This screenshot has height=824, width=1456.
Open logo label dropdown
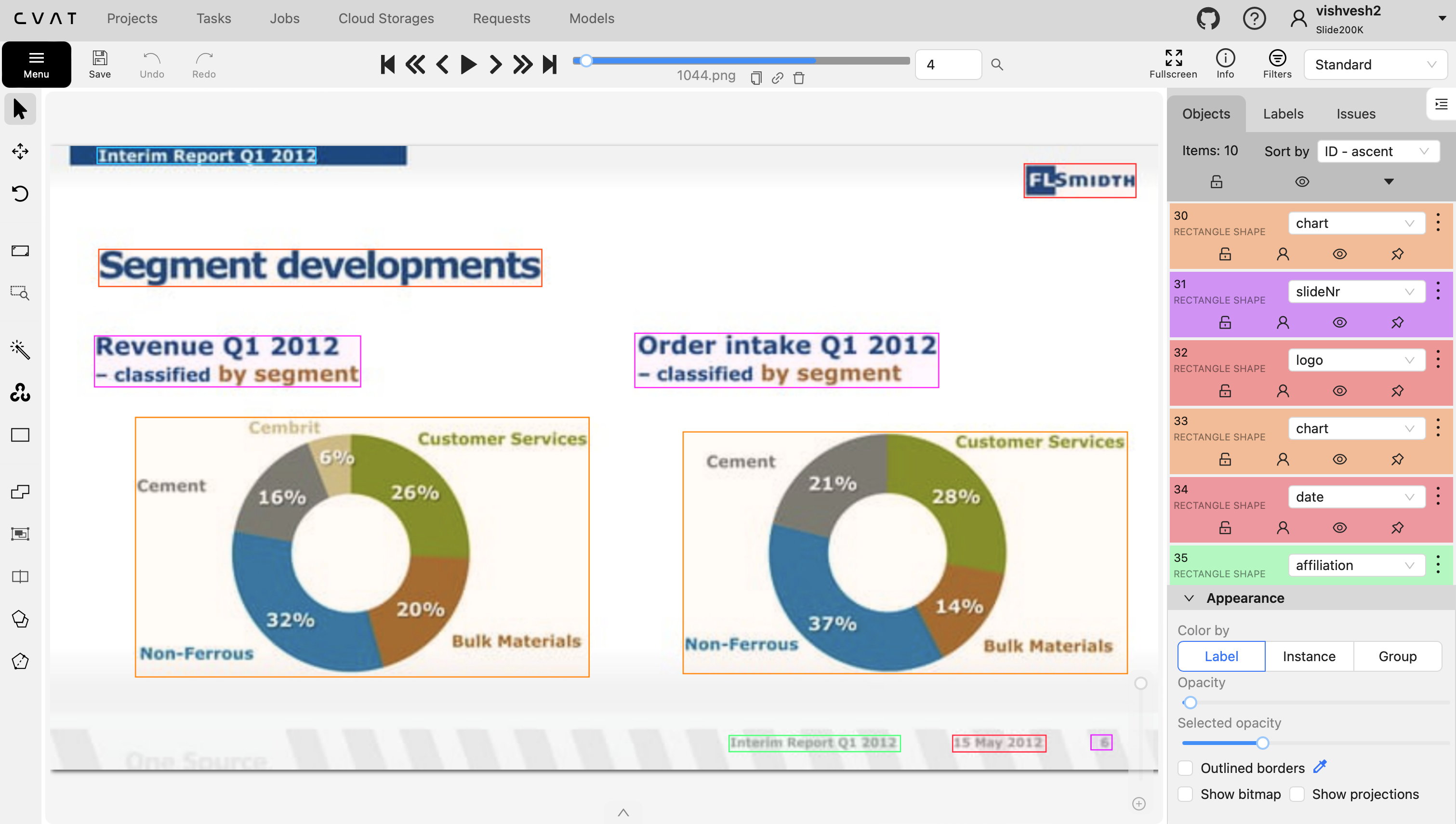click(1356, 360)
